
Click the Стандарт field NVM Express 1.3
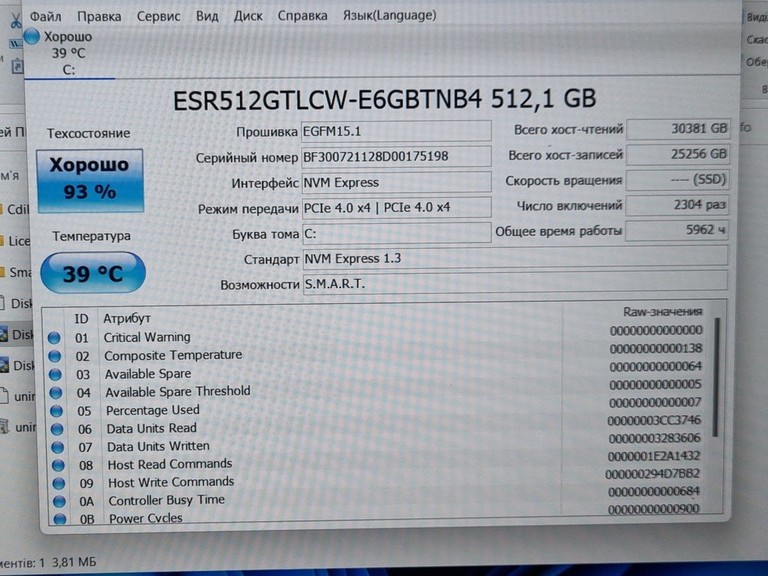(515, 258)
